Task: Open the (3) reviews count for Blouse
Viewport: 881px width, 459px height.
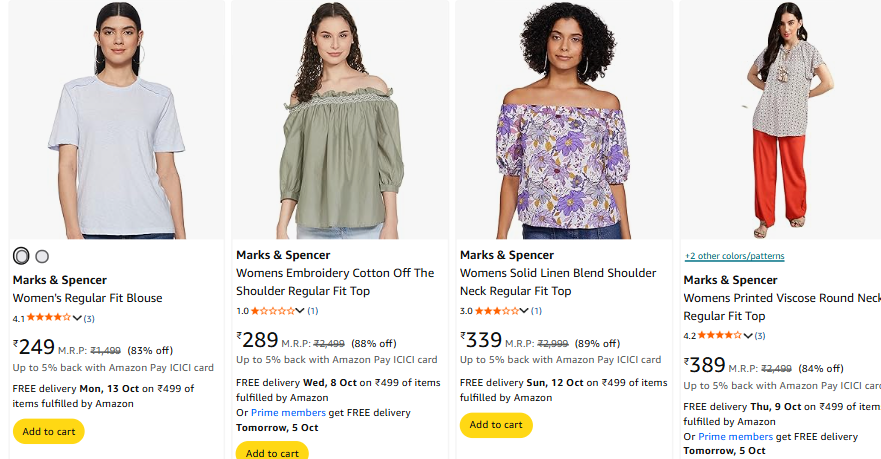Action: tap(89, 318)
